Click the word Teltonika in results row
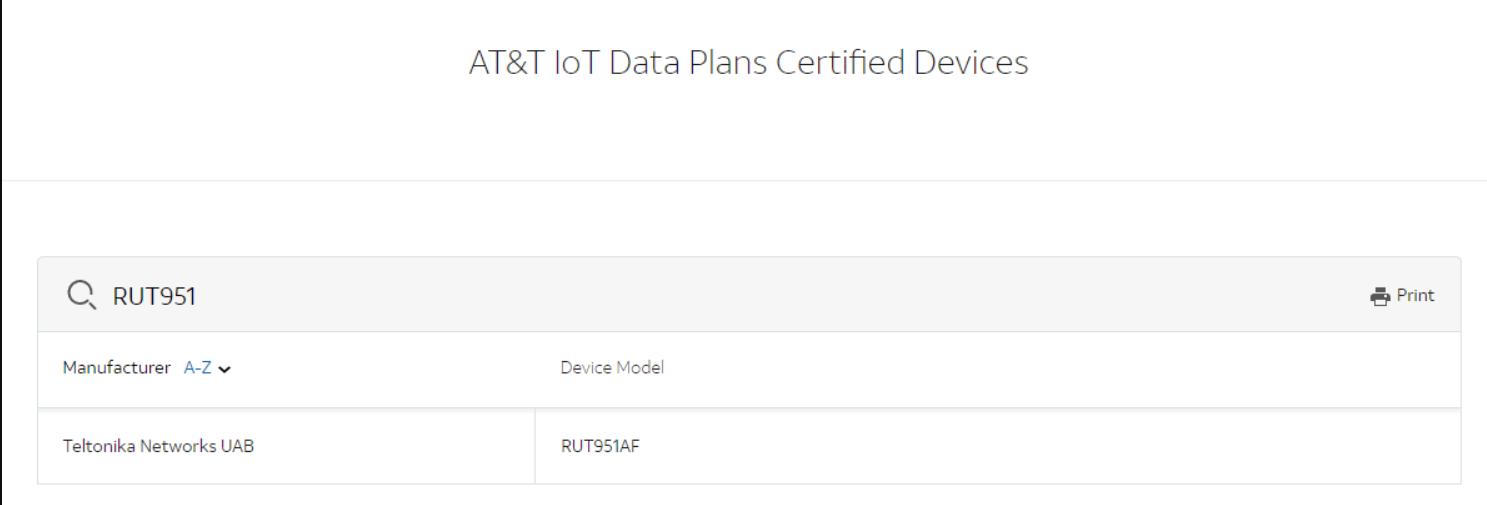The width and height of the screenshot is (1487, 505). pos(99,446)
